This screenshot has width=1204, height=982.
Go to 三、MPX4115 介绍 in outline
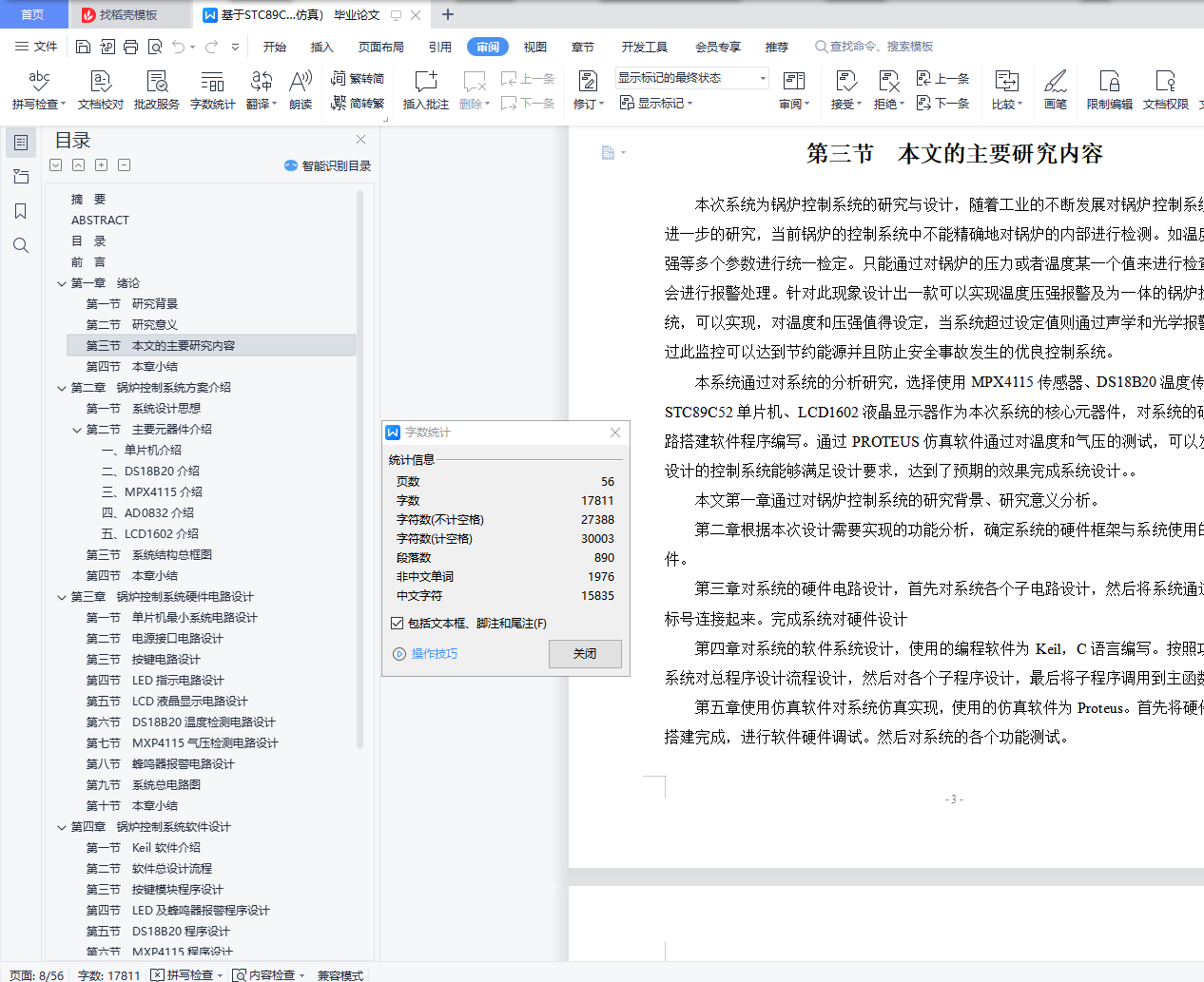(152, 492)
